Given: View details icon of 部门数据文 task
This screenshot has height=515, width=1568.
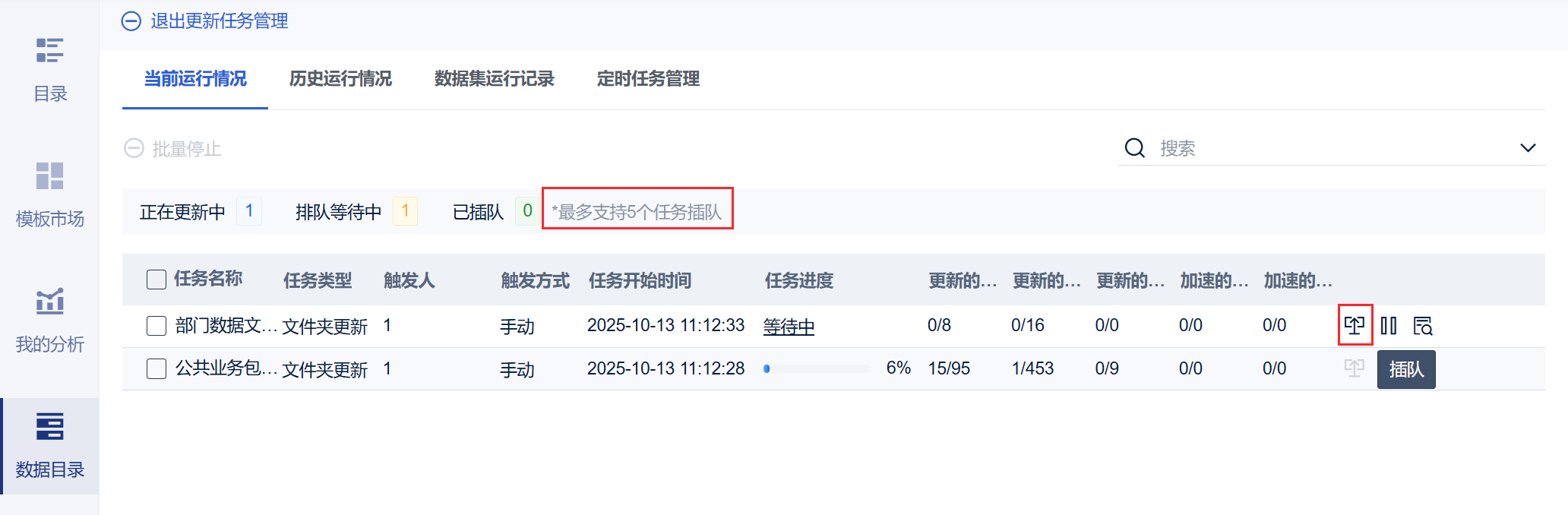Looking at the screenshot, I should (x=1423, y=326).
